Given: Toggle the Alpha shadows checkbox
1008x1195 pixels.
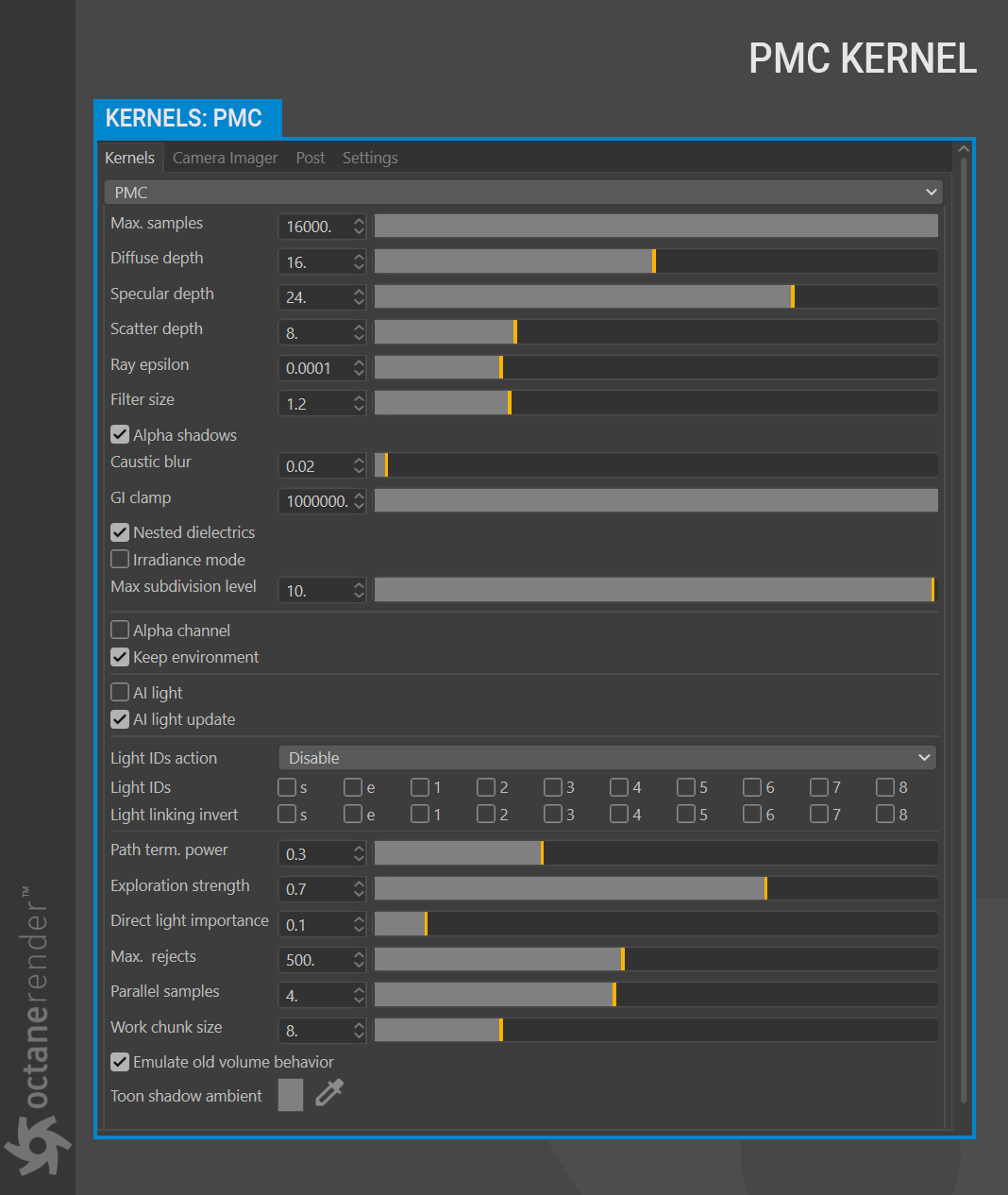Looking at the screenshot, I should tap(120, 434).
